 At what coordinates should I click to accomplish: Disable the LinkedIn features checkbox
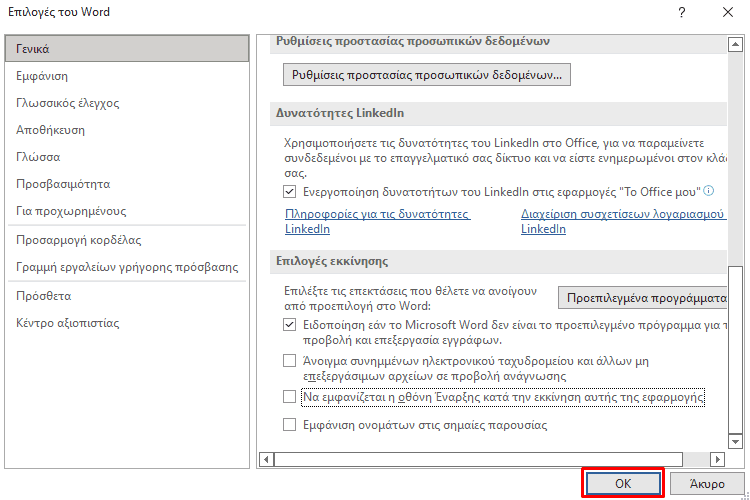click(x=290, y=191)
